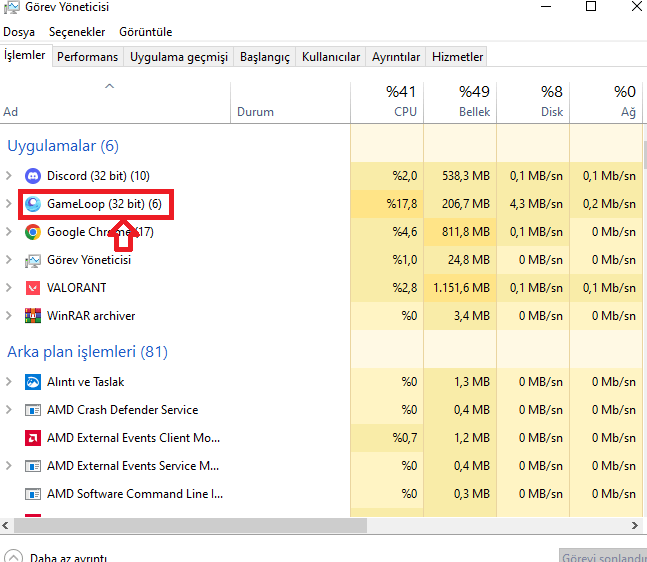Image resolution: width=647 pixels, height=562 pixels.
Task: Expand the WinRAR archiver row
Action: [9, 316]
